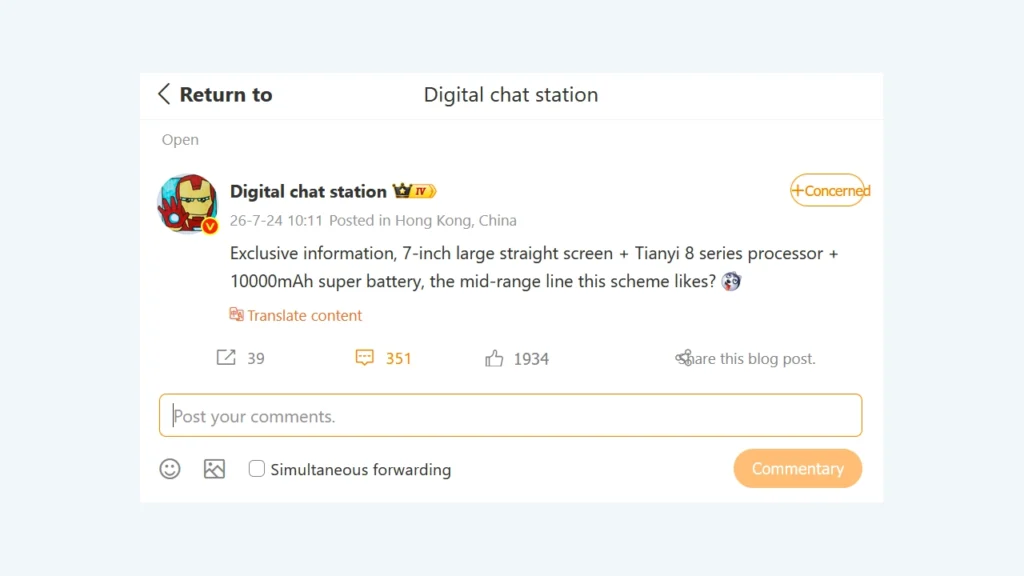The width and height of the screenshot is (1024, 576).
Task: Open the Iron Man avatar thumbnail
Action: click(x=187, y=203)
